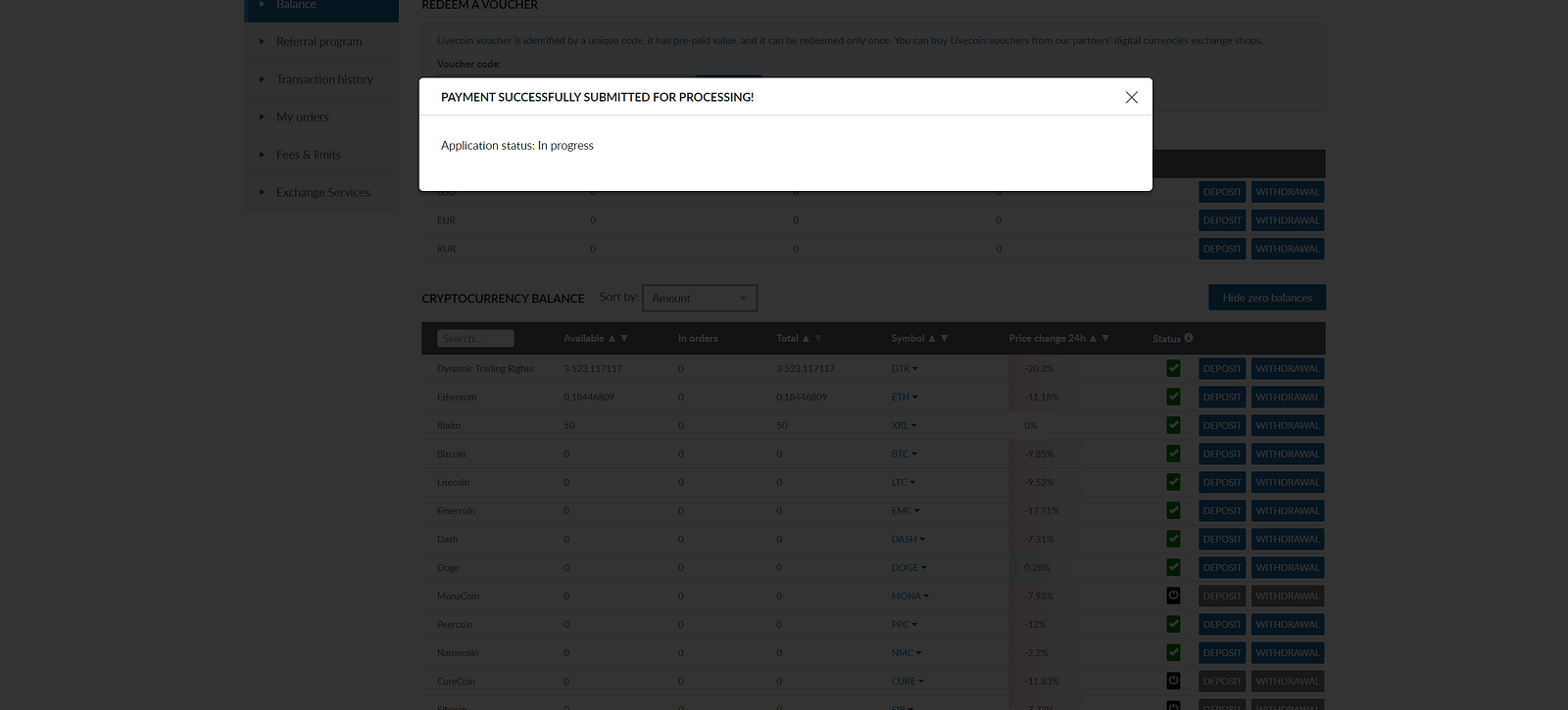Click Ethereum available amount 0.18446809
1568x710 pixels.
(589, 398)
